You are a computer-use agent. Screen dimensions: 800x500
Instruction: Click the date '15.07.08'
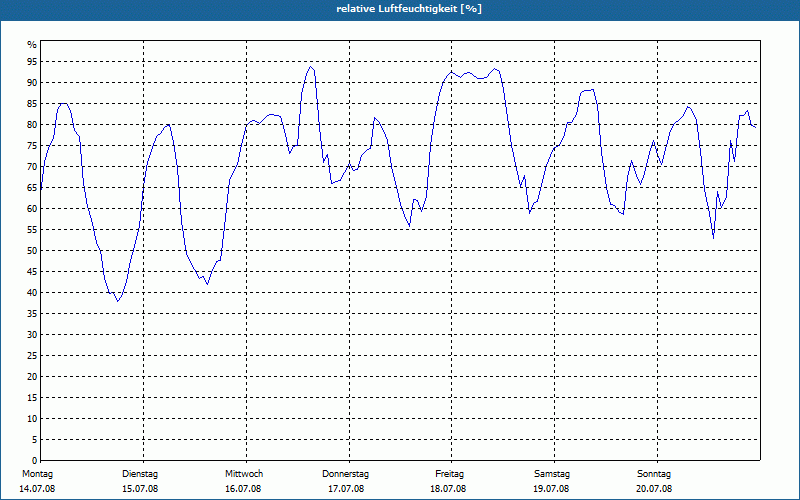(x=140, y=489)
